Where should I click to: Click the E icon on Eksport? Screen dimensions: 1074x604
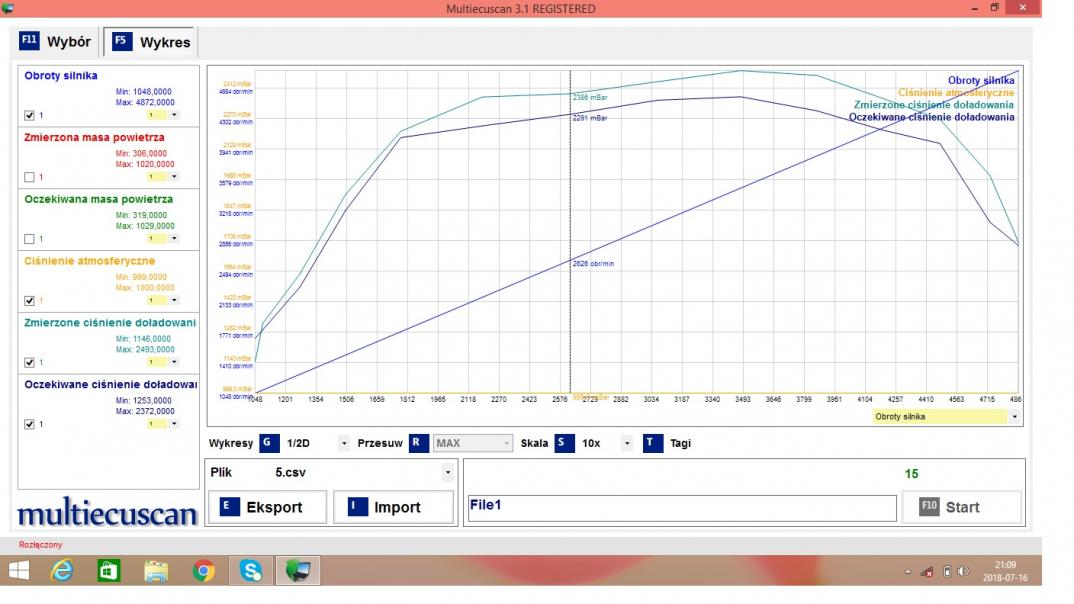[229, 507]
